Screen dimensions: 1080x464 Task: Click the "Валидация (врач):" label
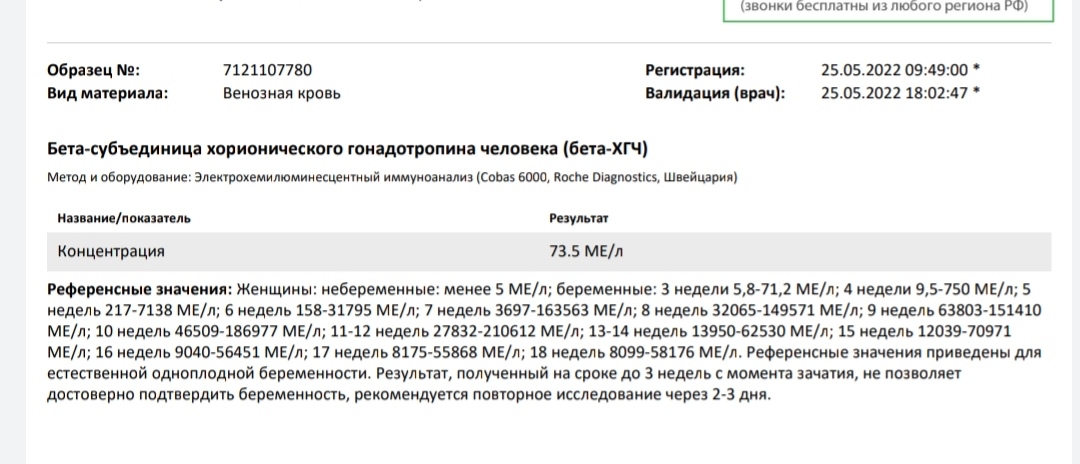715,93
